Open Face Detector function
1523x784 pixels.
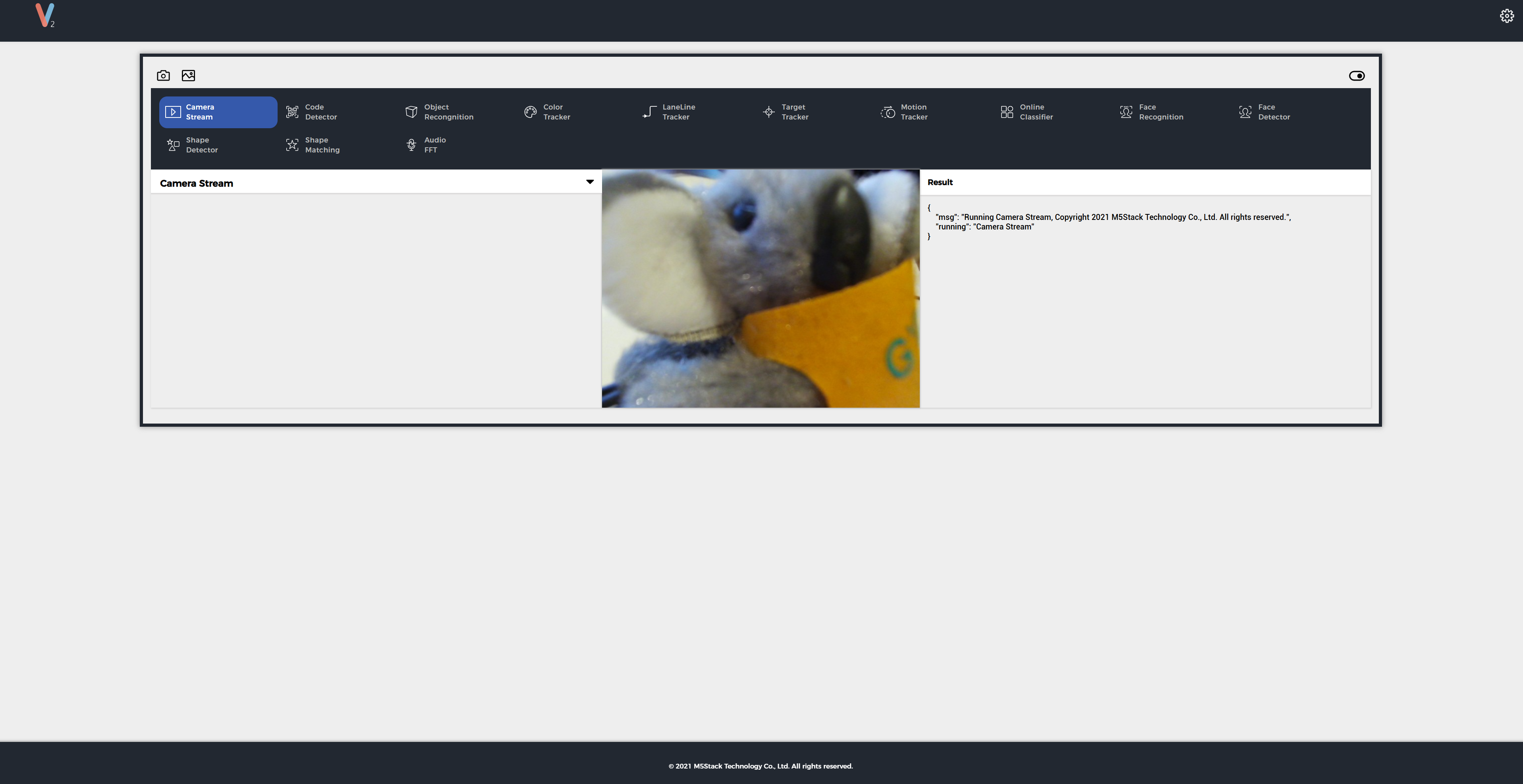pos(1273,112)
